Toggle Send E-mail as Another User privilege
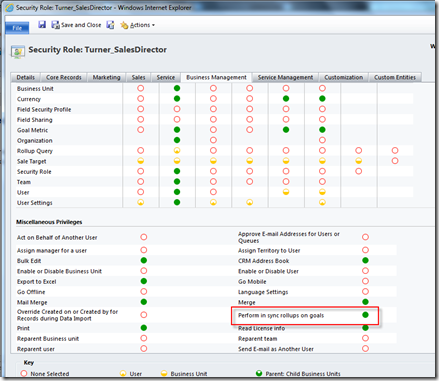 coord(365,348)
